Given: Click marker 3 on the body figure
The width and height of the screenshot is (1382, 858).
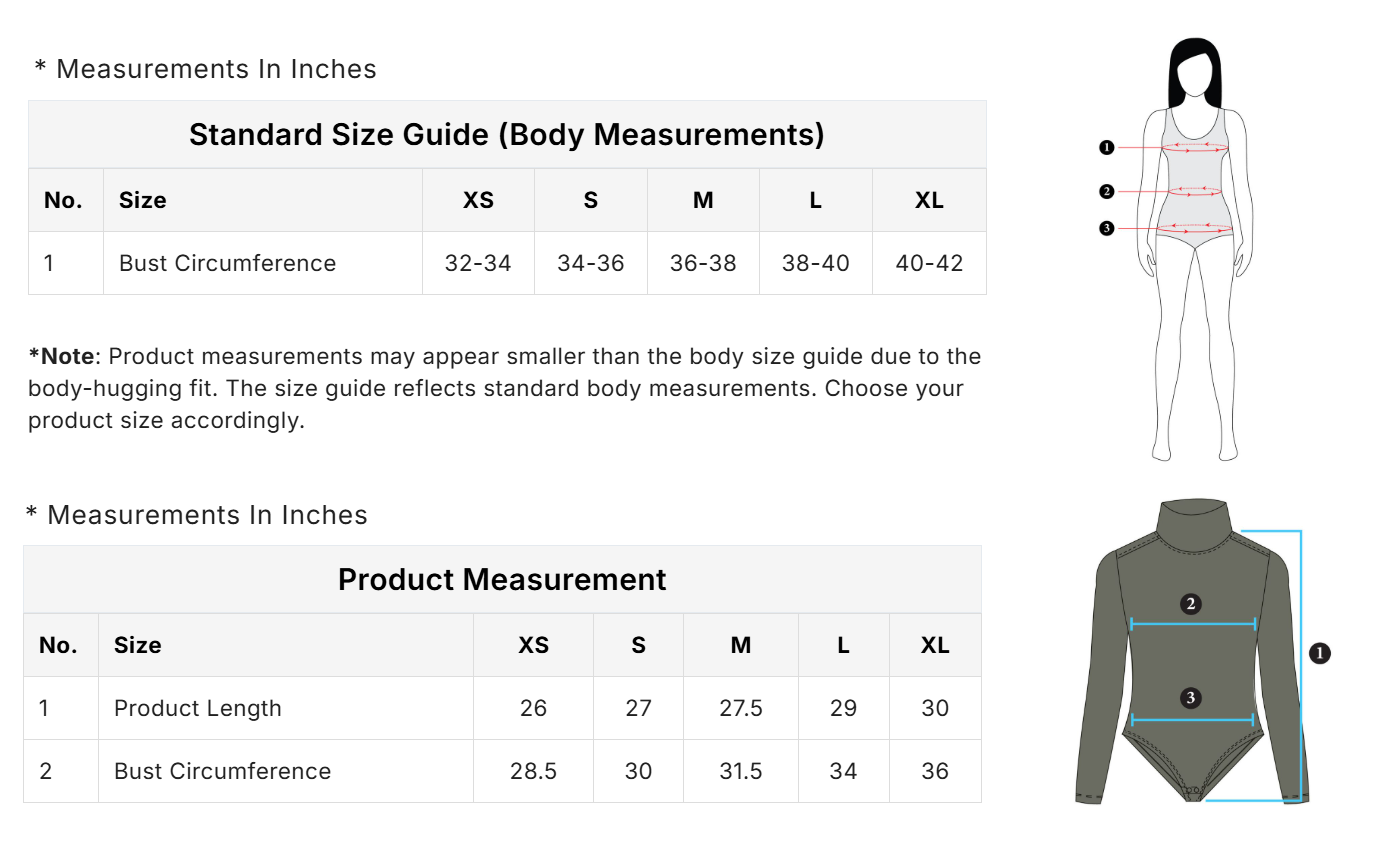Looking at the screenshot, I should coord(1106,228).
